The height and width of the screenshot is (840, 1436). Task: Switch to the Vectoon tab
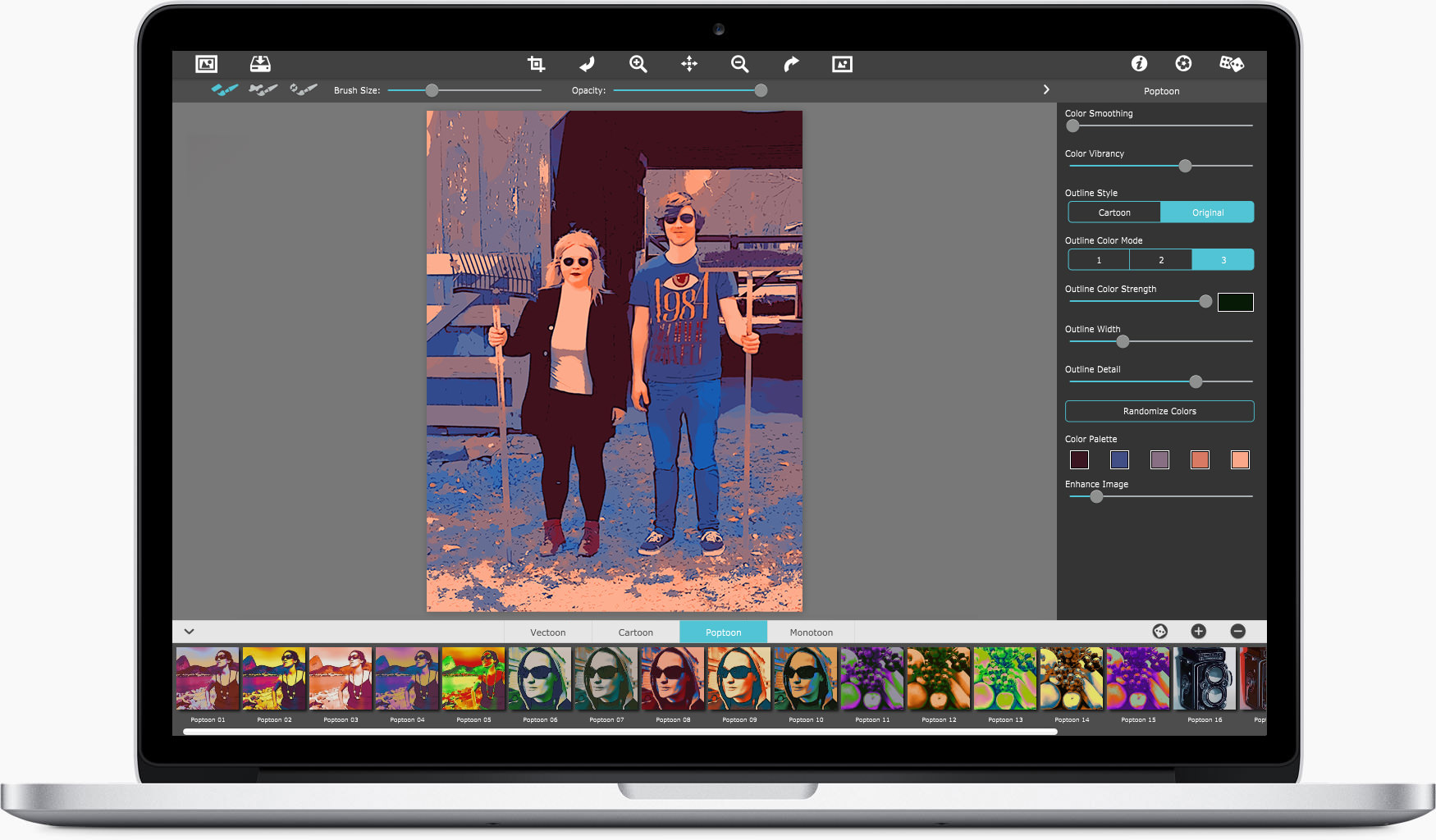(x=547, y=632)
